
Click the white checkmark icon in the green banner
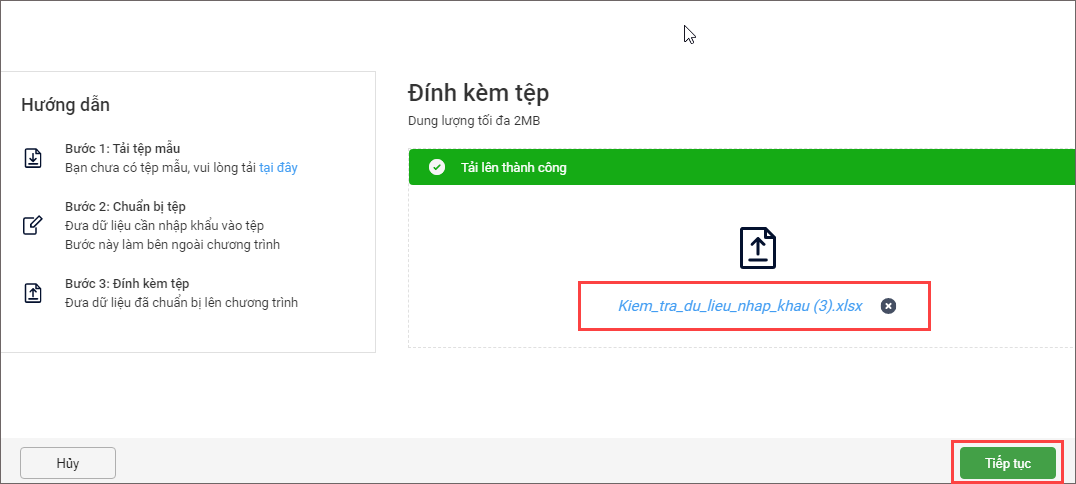pyautogui.click(x=437, y=168)
